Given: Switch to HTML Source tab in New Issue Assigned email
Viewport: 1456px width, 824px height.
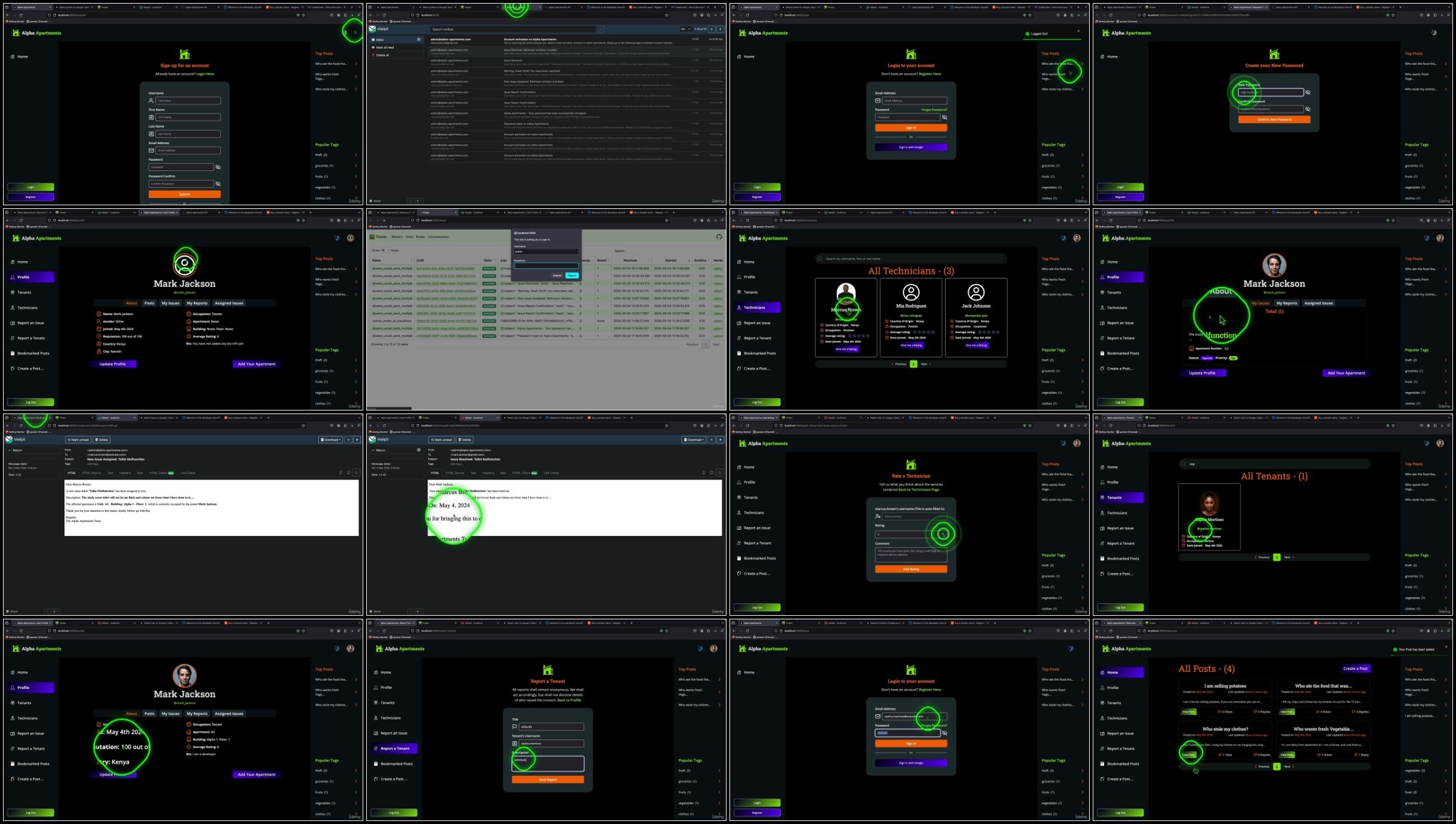Looking at the screenshot, I should (x=92, y=473).
